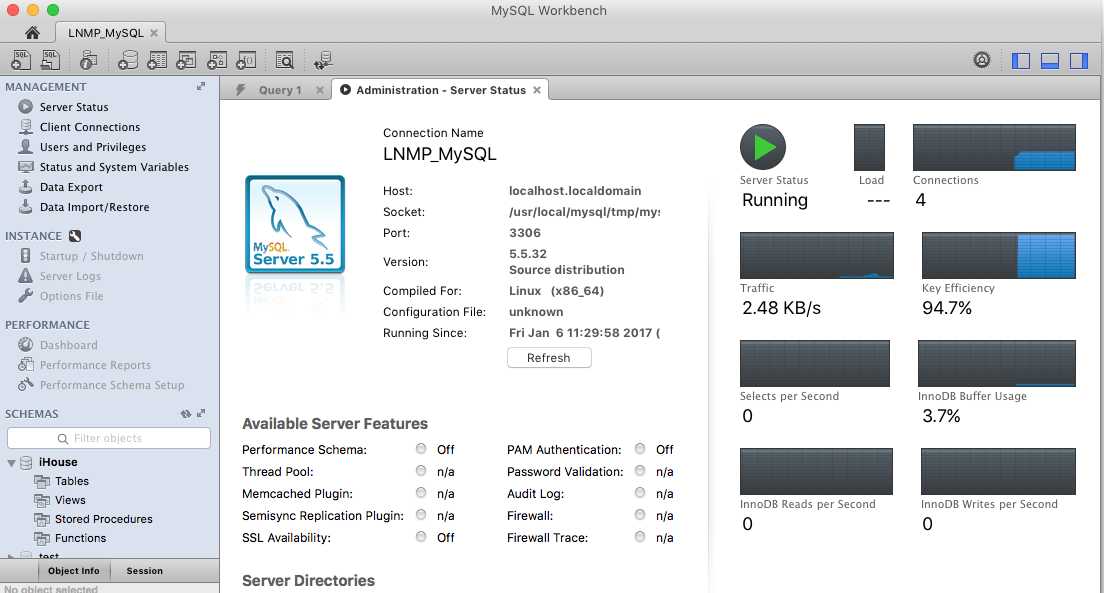Image resolution: width=1104 pixels, height=593 pixels.
Task: Select the Stored Procedures node
Action: coord(103,519)
